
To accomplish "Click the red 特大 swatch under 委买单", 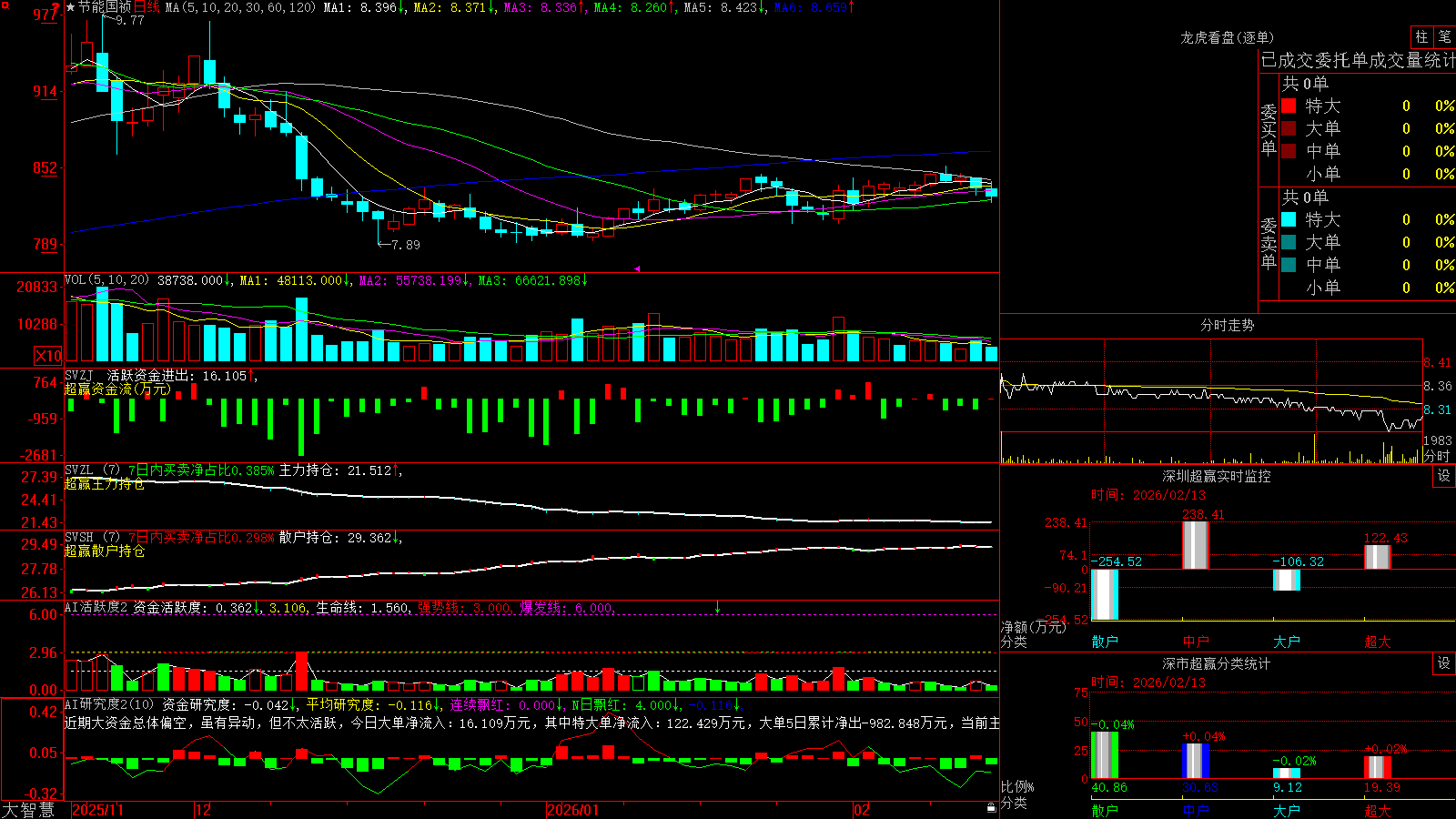I will [1289, 106].
